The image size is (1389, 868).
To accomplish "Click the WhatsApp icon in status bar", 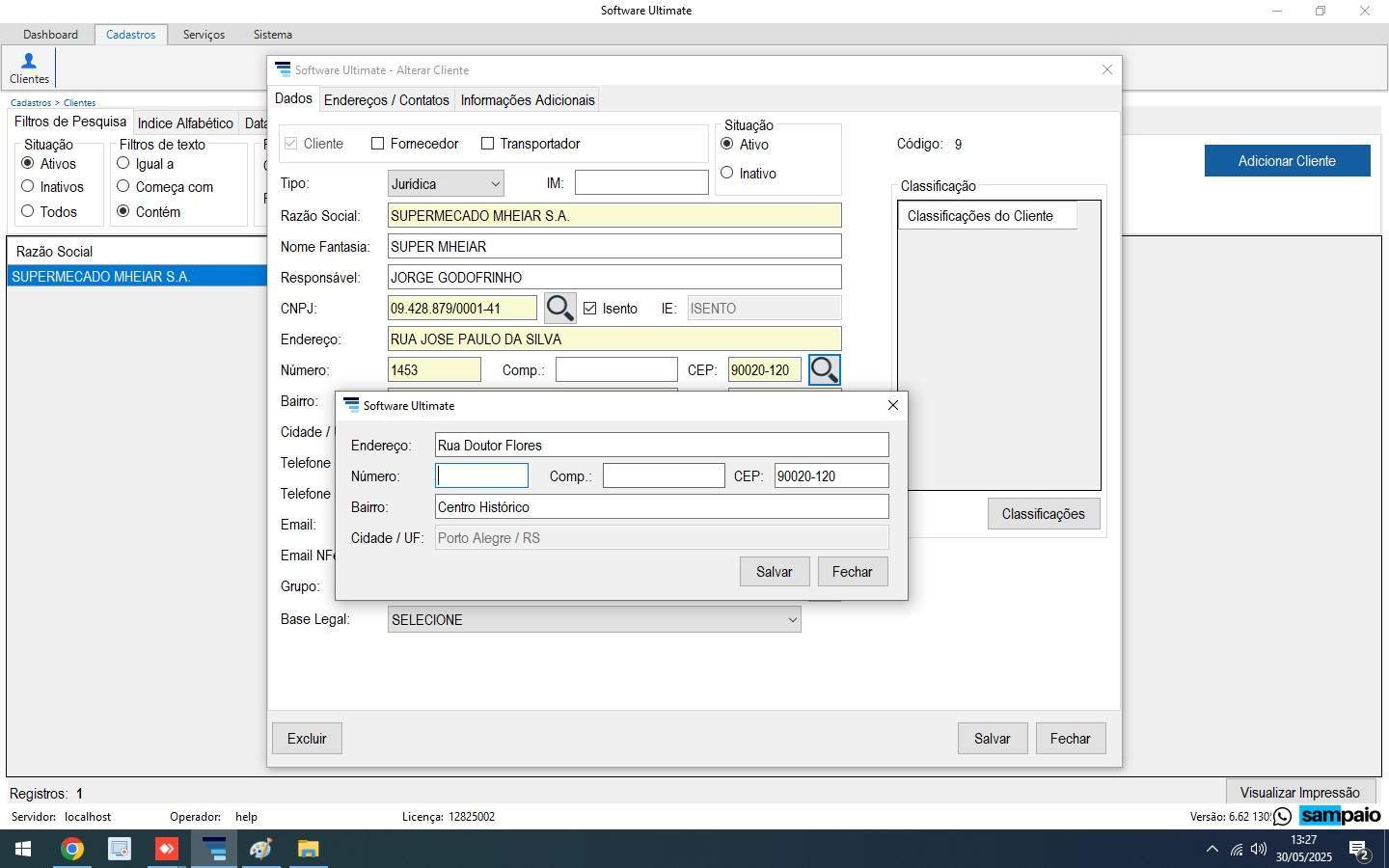I will 1283,817.
